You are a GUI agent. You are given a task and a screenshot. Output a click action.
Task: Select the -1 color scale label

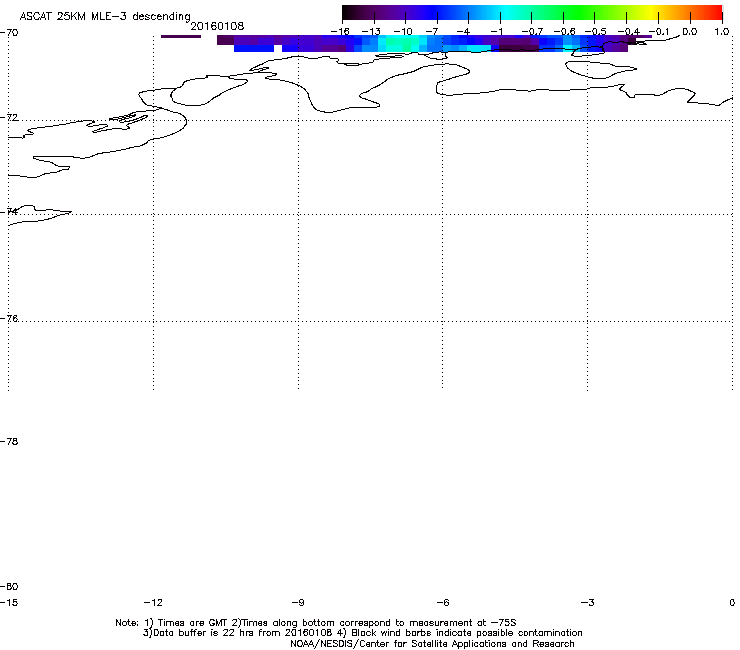pos(496,32)
